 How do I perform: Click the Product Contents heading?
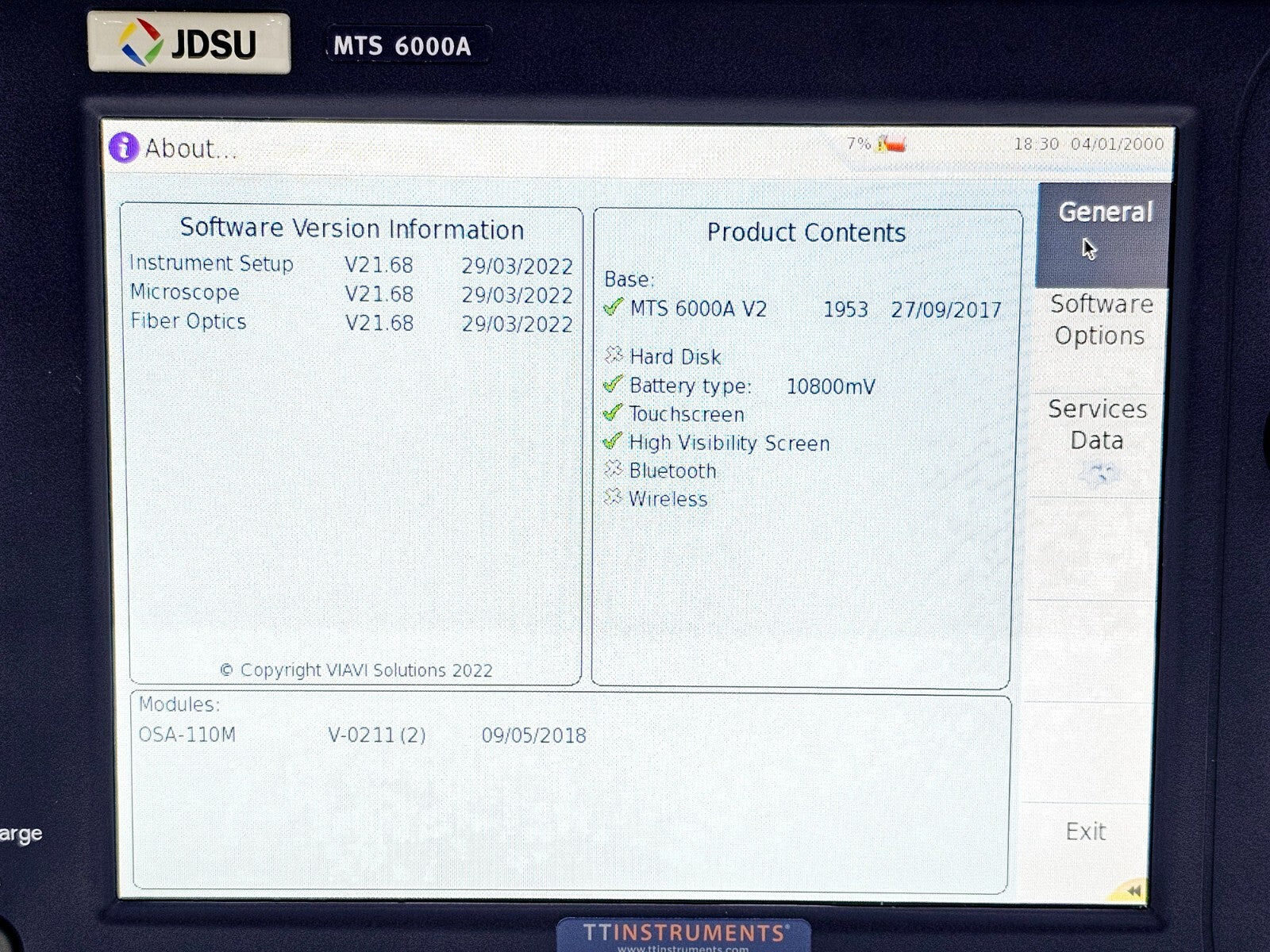(806, 232)
